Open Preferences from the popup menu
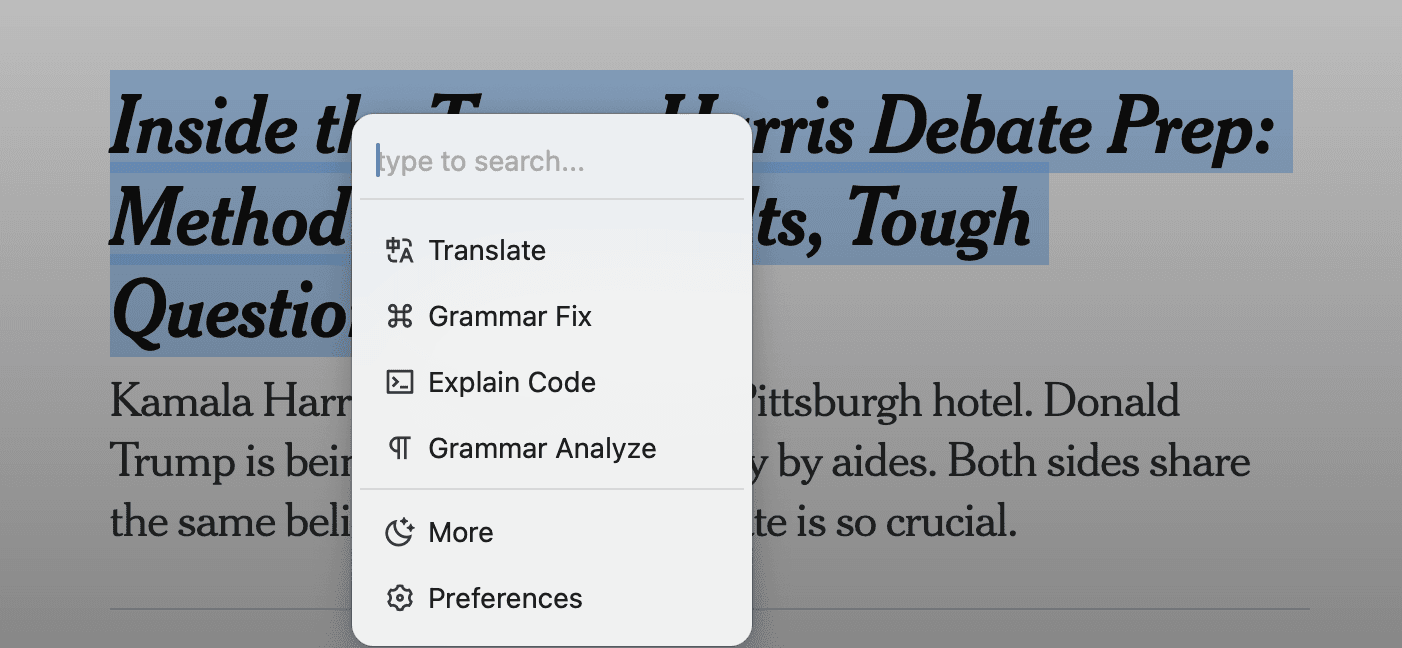This screenshot has height=648, width=1402. tap(505, 599)
